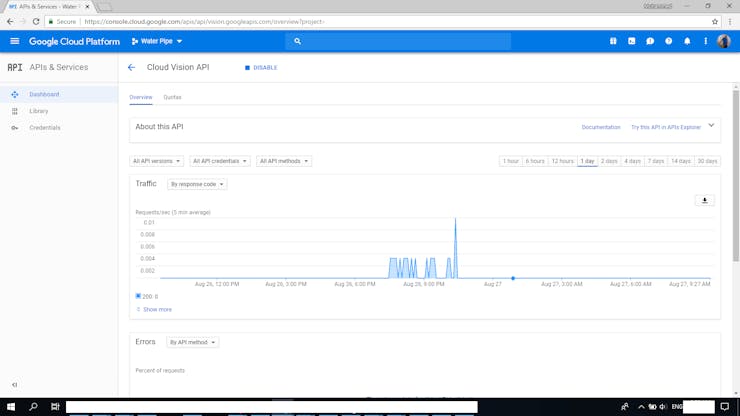This screenshot has height=416, width=740.
Task: Click the Google Cloud Platform logo
Action: click(74, 42)
